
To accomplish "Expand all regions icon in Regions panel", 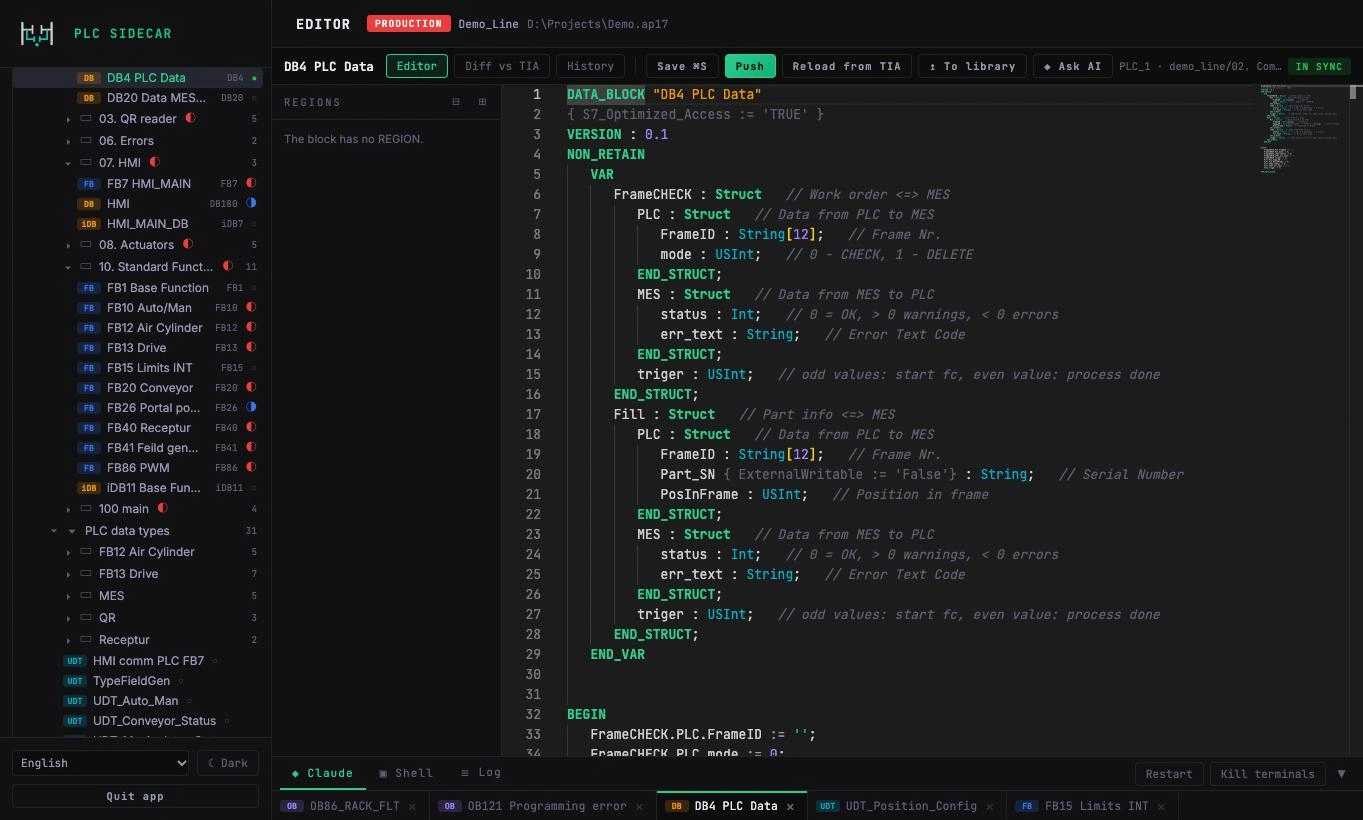I will pos(482,102).
